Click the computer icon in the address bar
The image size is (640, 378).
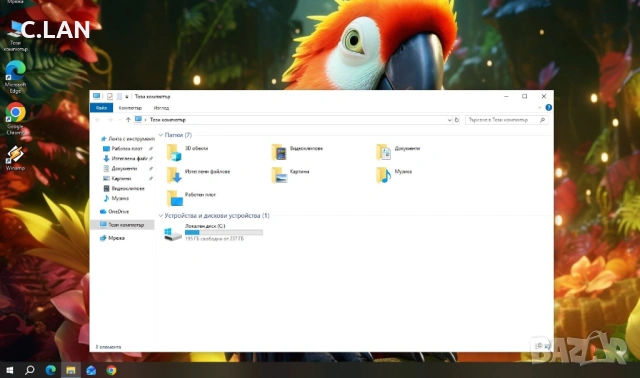point(138,119)
